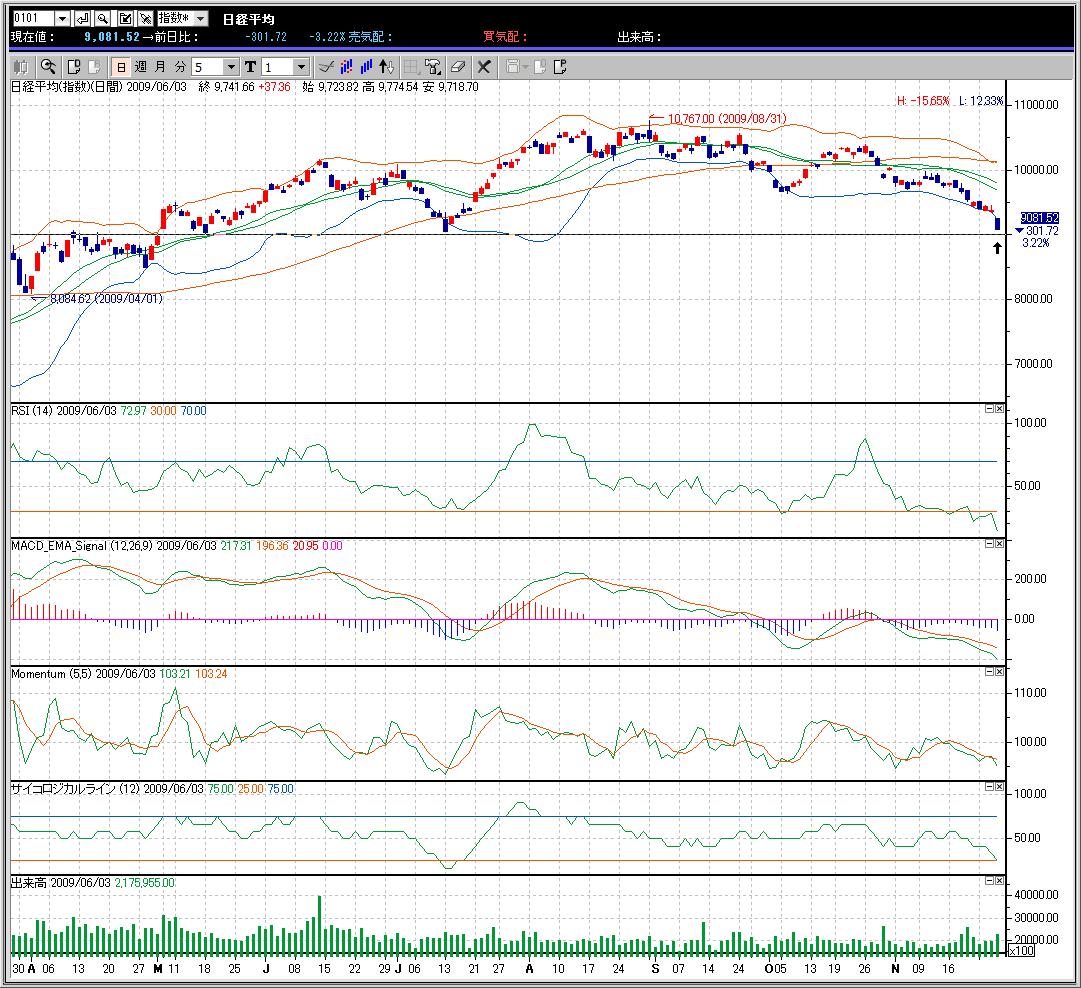This screenshot has width=1081, height=988.
Task: Open the stock code 0101 dropdown
Action: (x=62, y=19)
